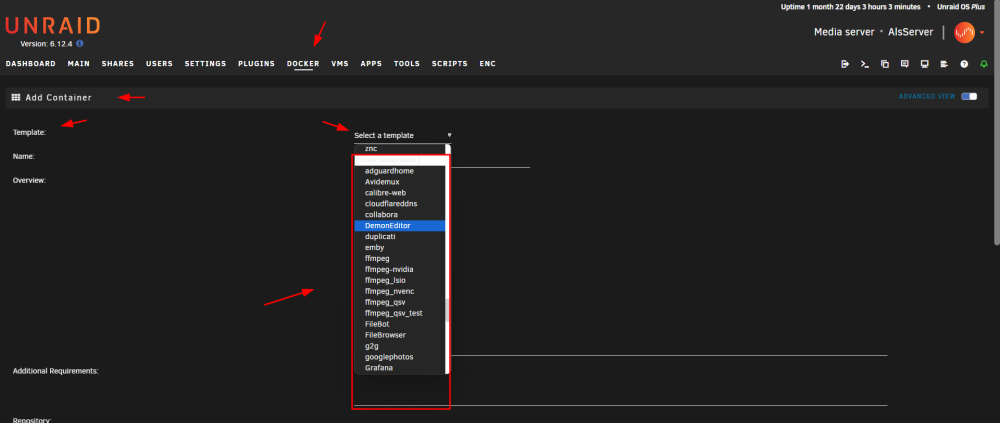Click the logout icon in the header
This screenshot has width=1000, height=423.
[x=845, y=64]
